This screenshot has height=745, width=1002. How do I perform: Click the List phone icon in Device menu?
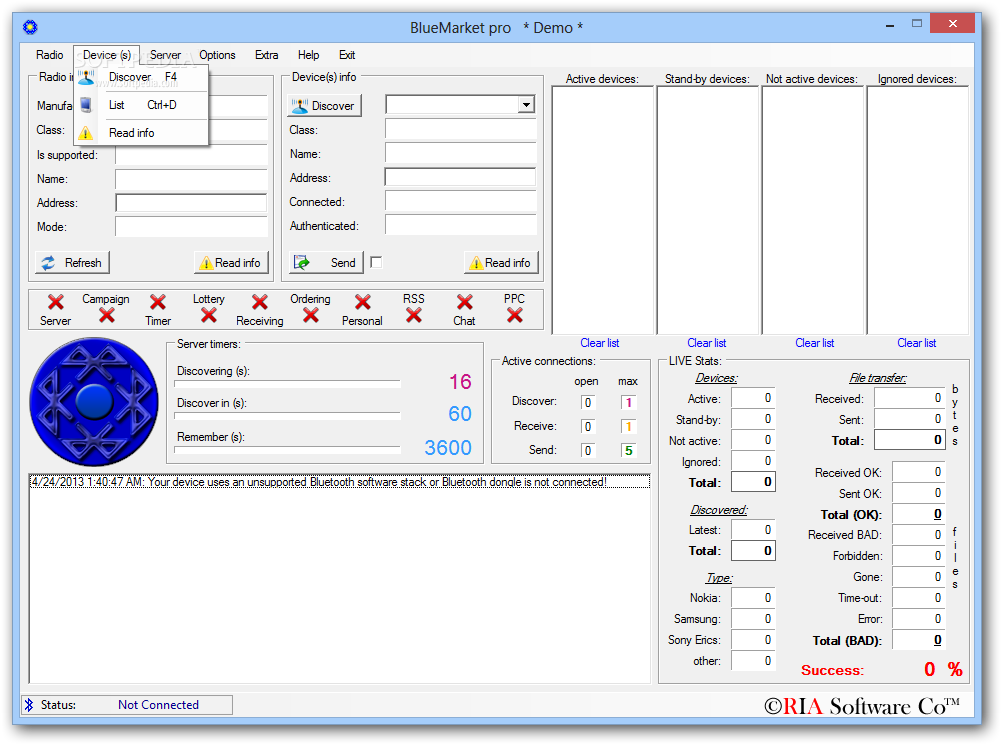[x=86, y=105]
